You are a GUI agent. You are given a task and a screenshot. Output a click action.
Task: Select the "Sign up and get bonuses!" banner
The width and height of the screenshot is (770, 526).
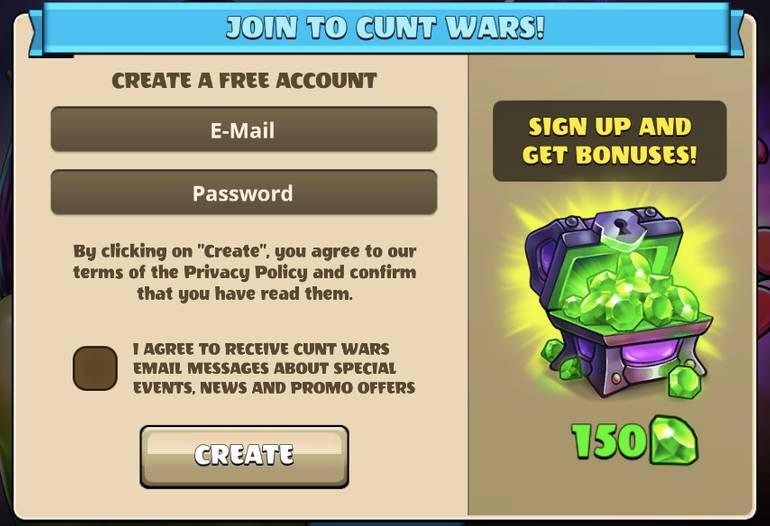pyautogui.click(x=609, y=141)
